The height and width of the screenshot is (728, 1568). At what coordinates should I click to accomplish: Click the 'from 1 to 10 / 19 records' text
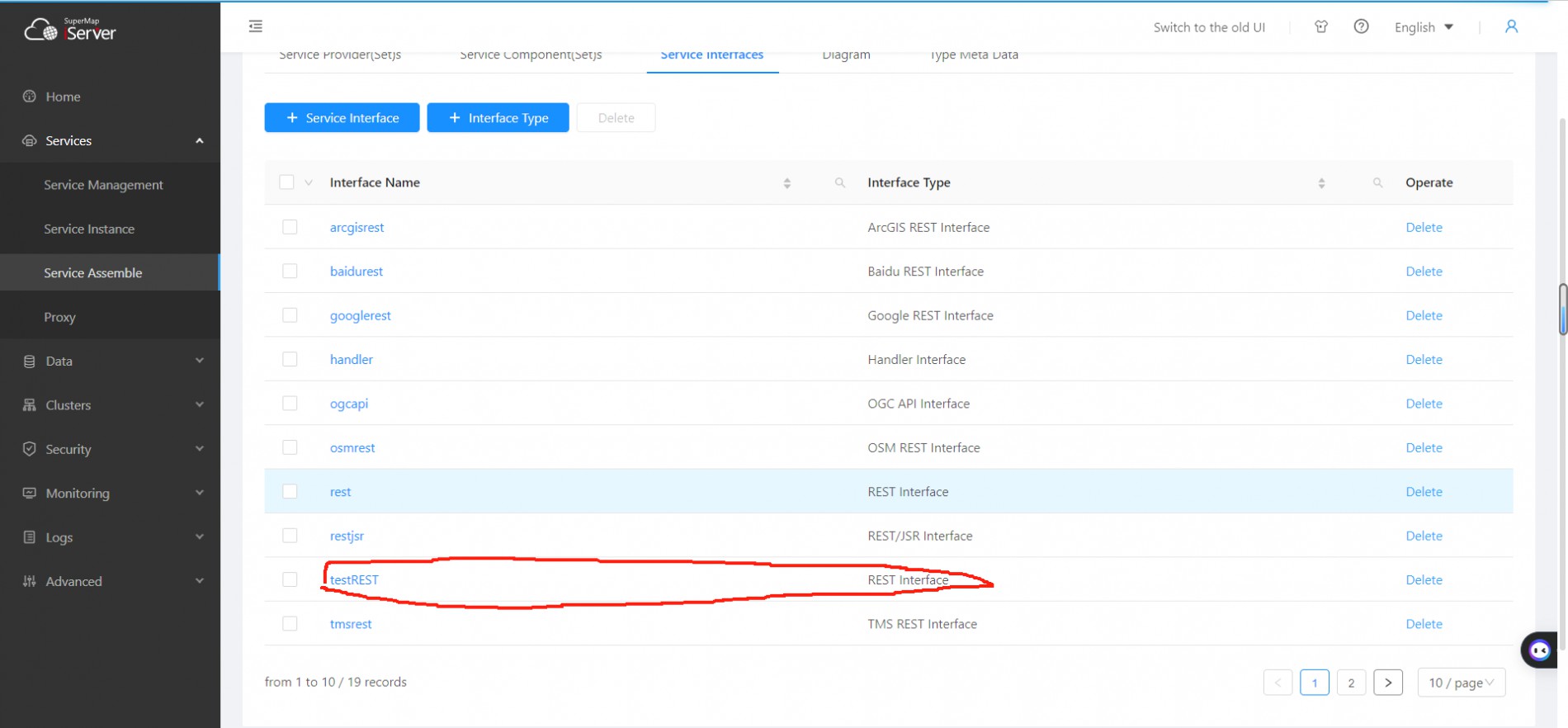(335, 682)
